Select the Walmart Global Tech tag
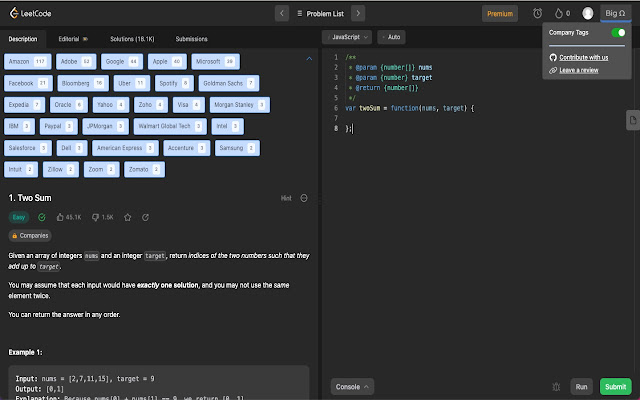The width and height of the screenshot is (640, 400). click(x=170, y=127)
